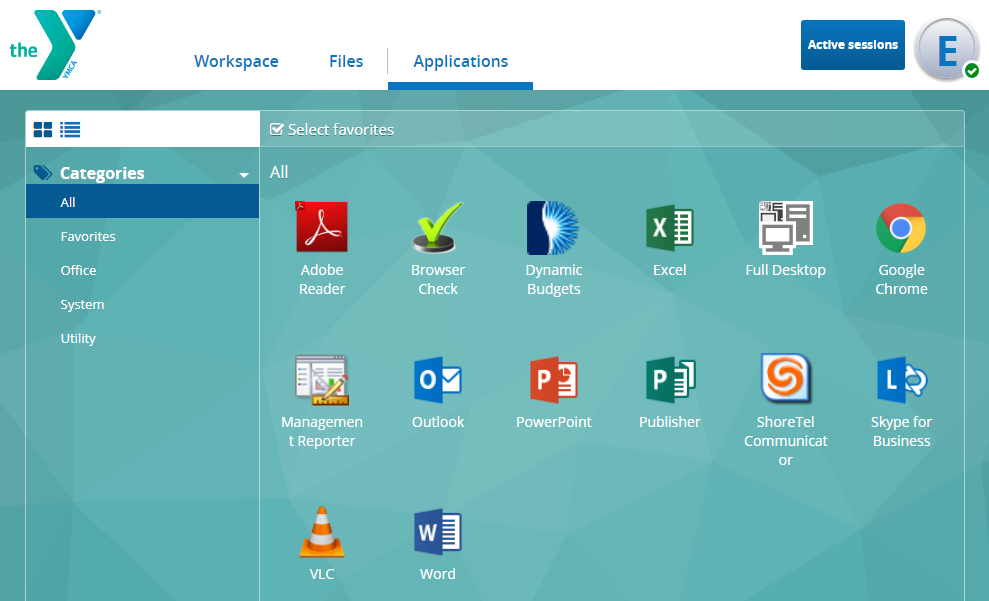Launch the Full Desktop session

pos(785,227)
